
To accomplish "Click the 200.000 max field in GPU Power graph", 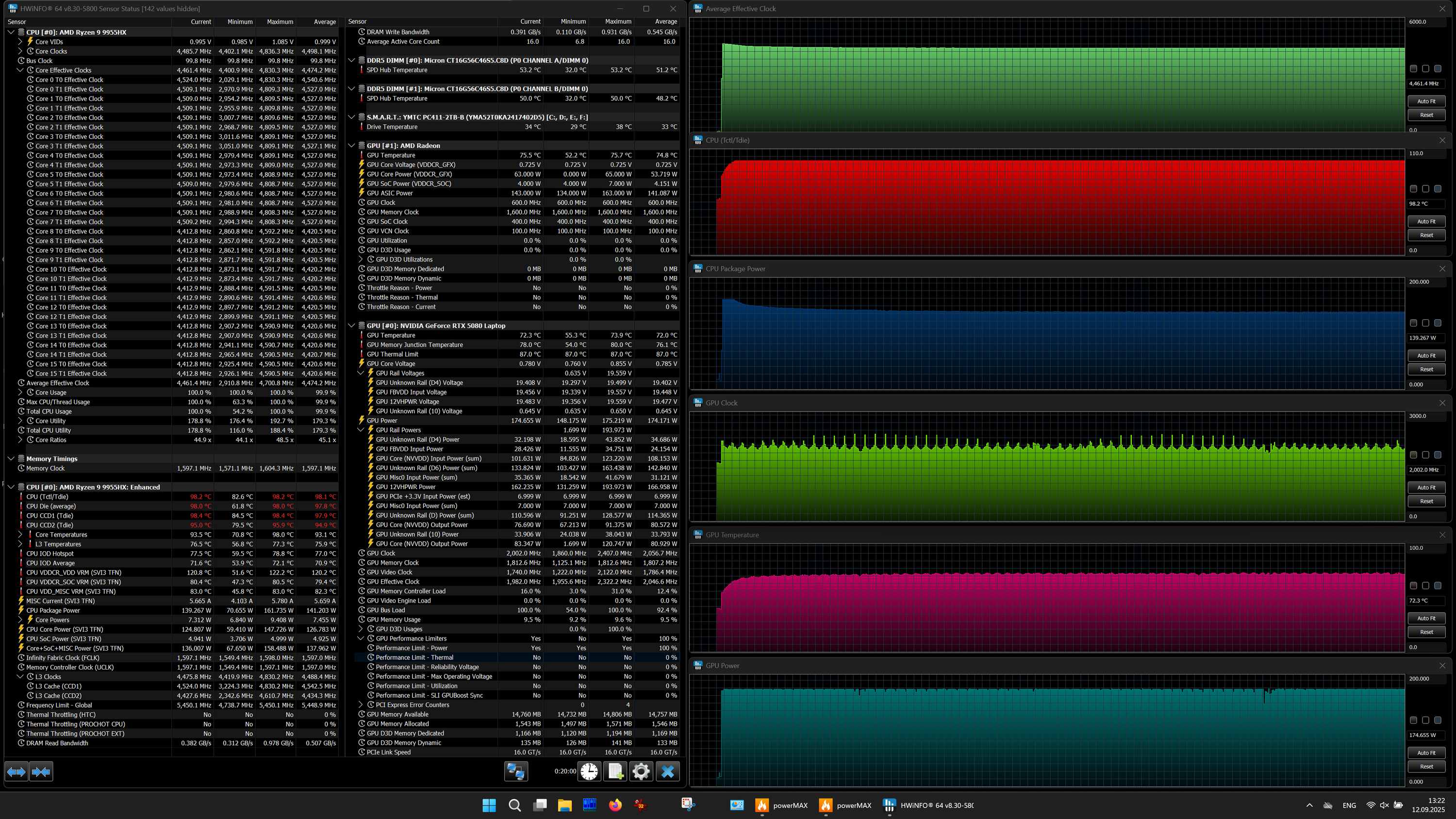I will [1424, 678].
